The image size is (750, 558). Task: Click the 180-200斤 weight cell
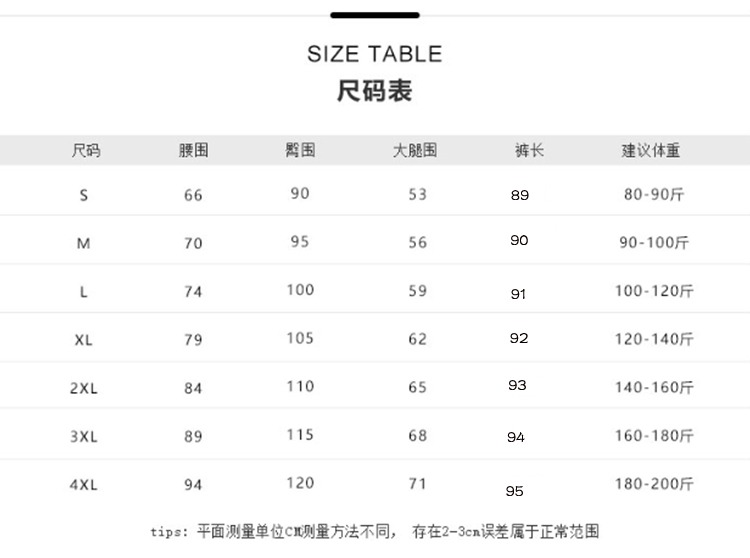coord(654,484)
